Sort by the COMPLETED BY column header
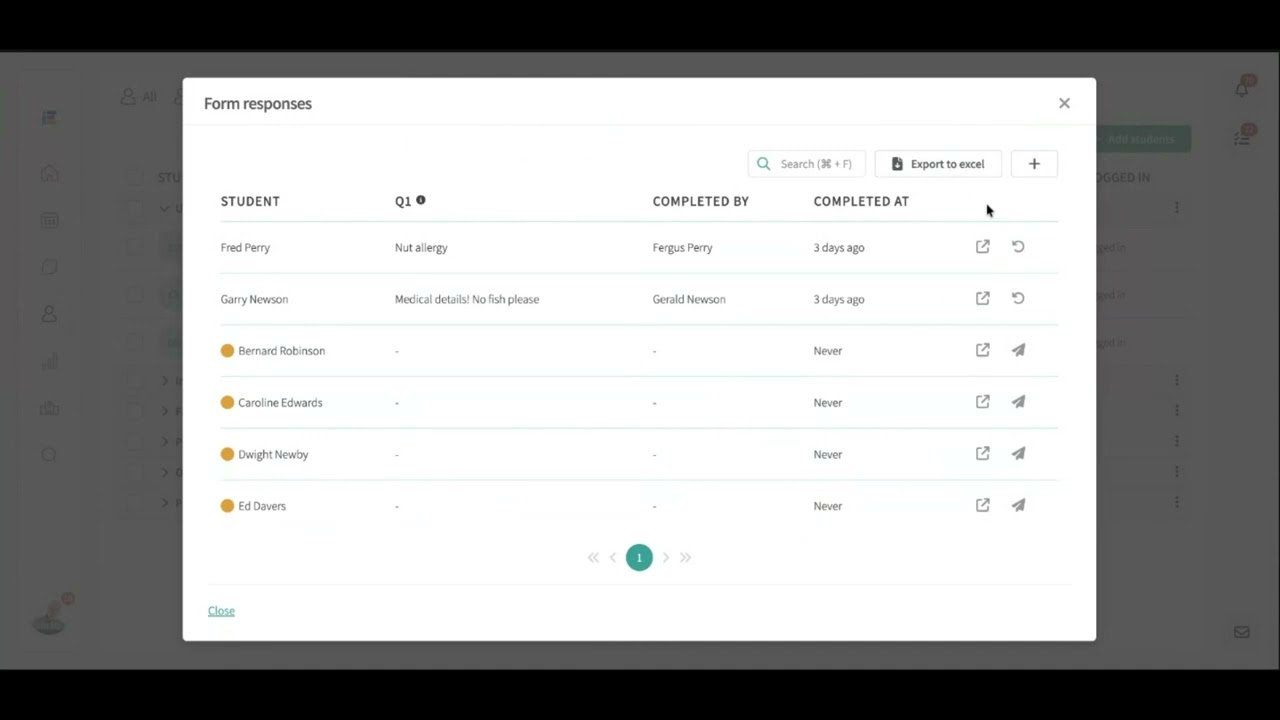This screenshot has height=720, width=1280. coord(700,201)
